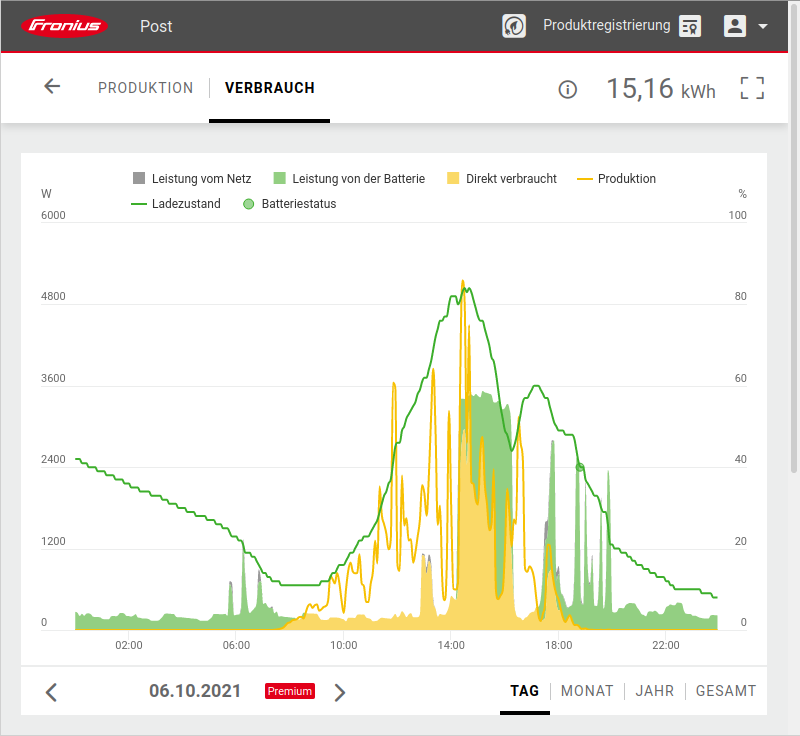Click the product registration certificate icon

pyautogui.click(x=690, y=26)
